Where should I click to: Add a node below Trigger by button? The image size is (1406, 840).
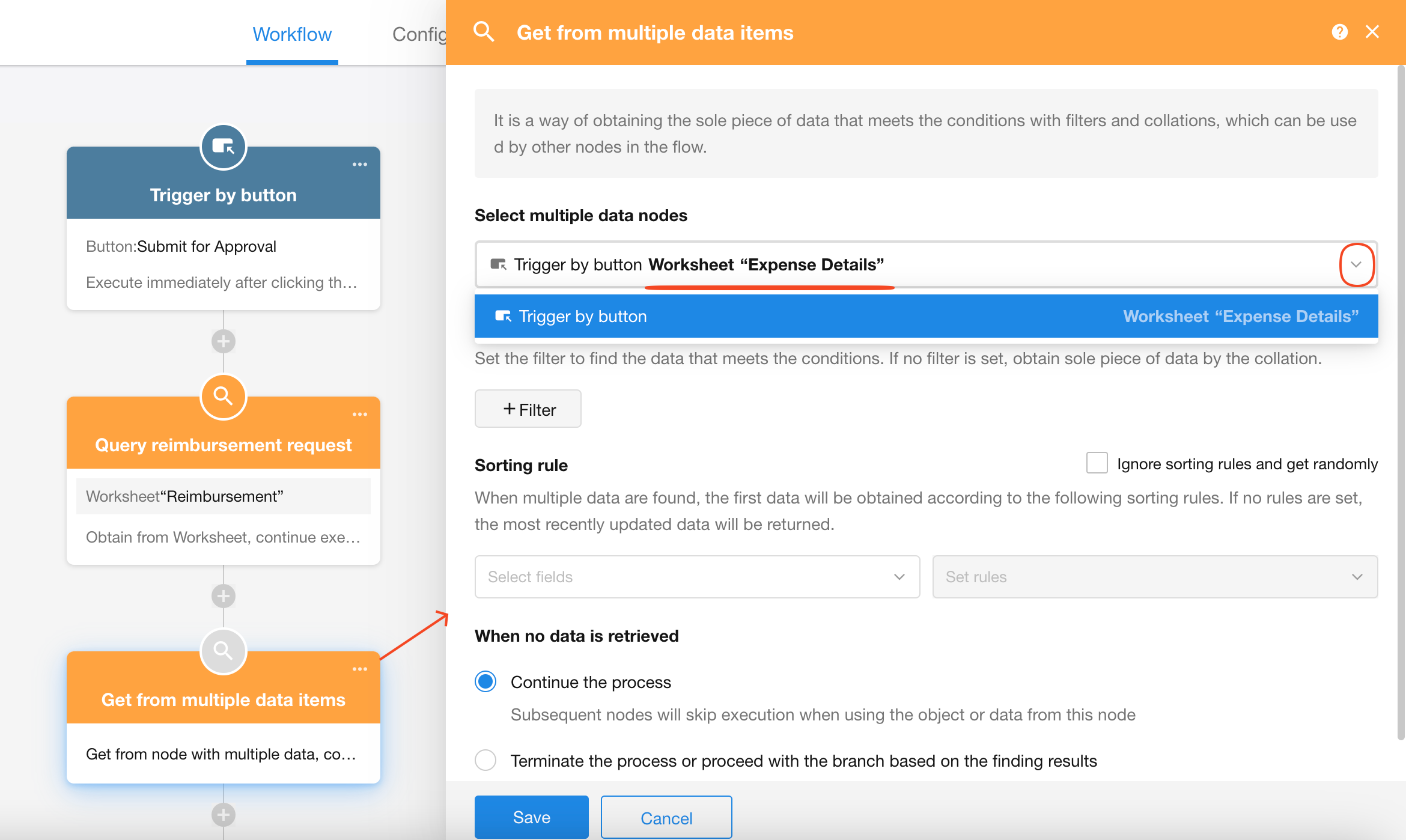(223, 341)
